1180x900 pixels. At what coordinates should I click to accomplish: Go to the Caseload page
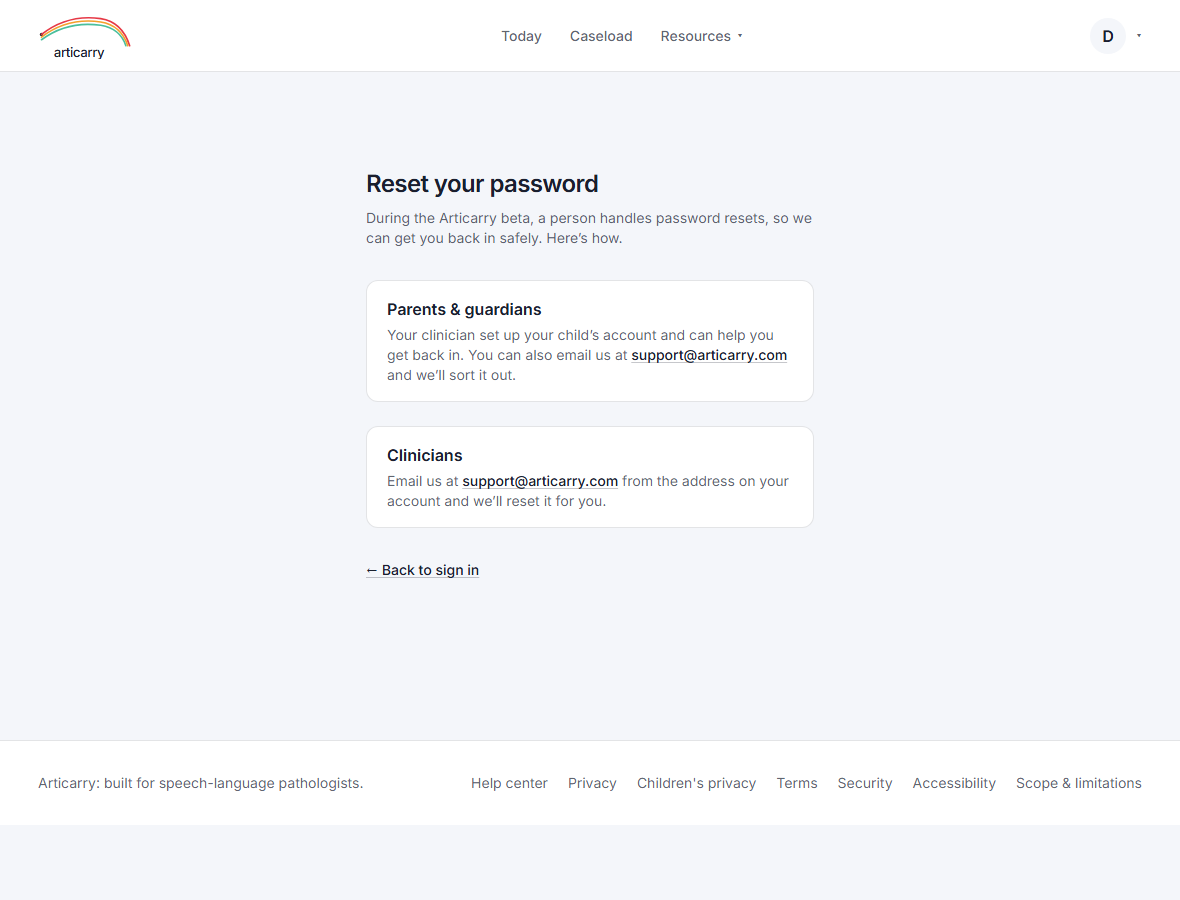tap(601, 36)
